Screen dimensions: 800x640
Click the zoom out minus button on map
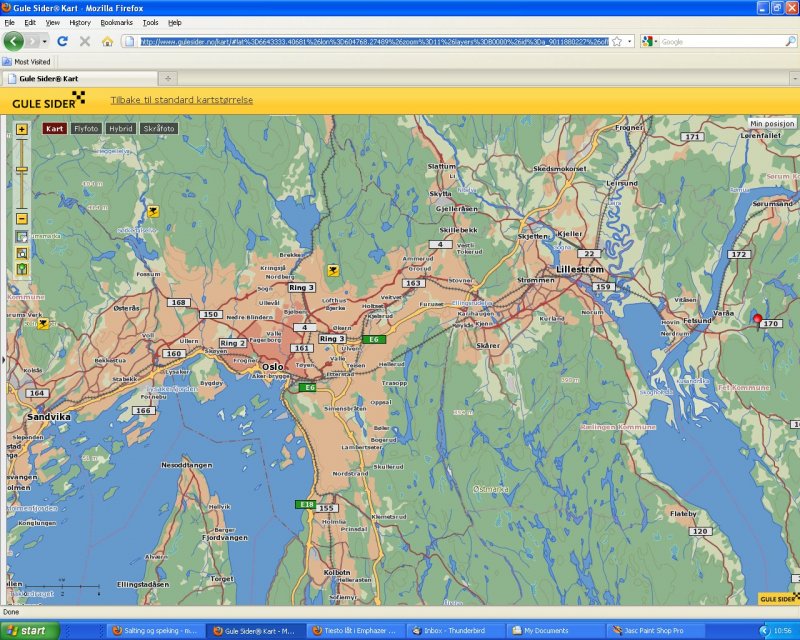pyautogui.click(x=21, y=218)
